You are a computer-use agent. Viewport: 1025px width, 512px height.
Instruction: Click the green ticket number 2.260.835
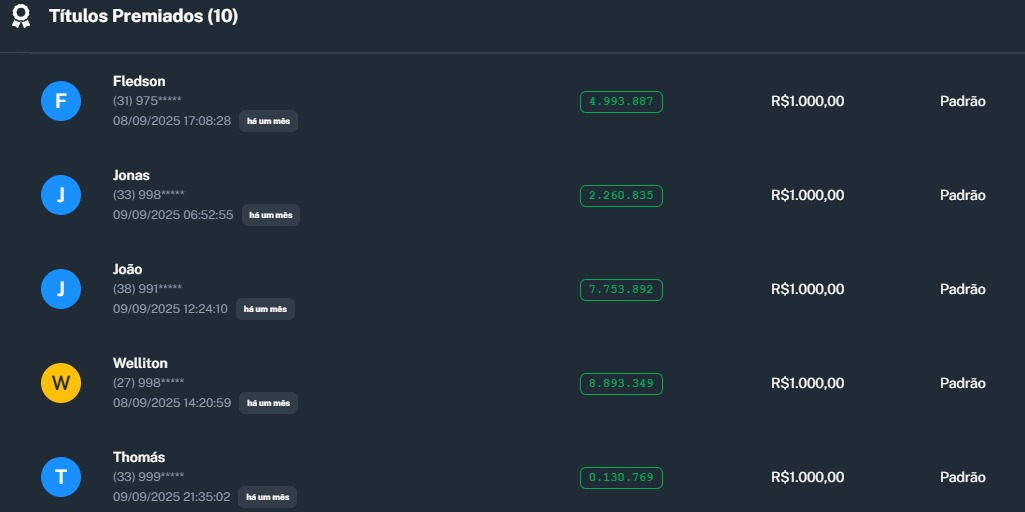pos(621,195)
